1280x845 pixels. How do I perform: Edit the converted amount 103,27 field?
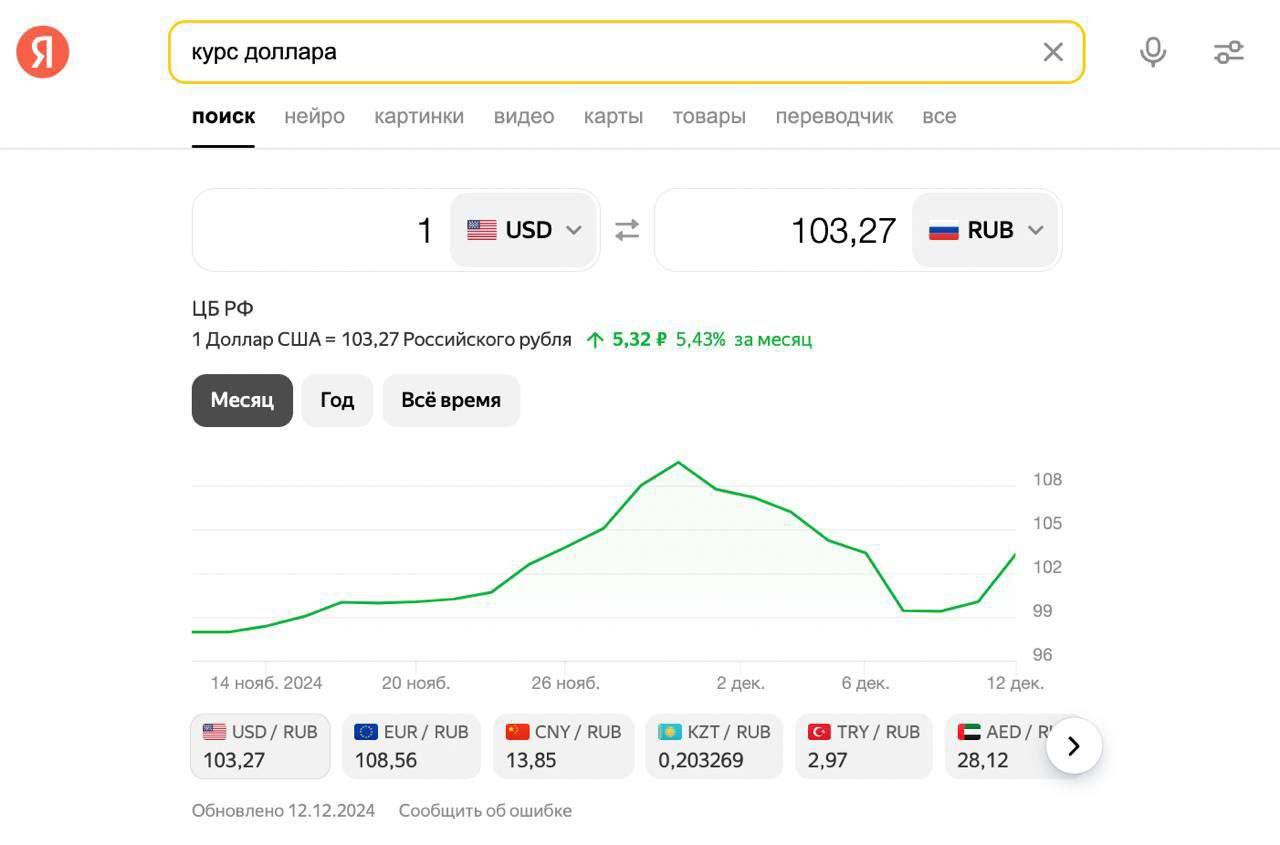coord(783,230)
